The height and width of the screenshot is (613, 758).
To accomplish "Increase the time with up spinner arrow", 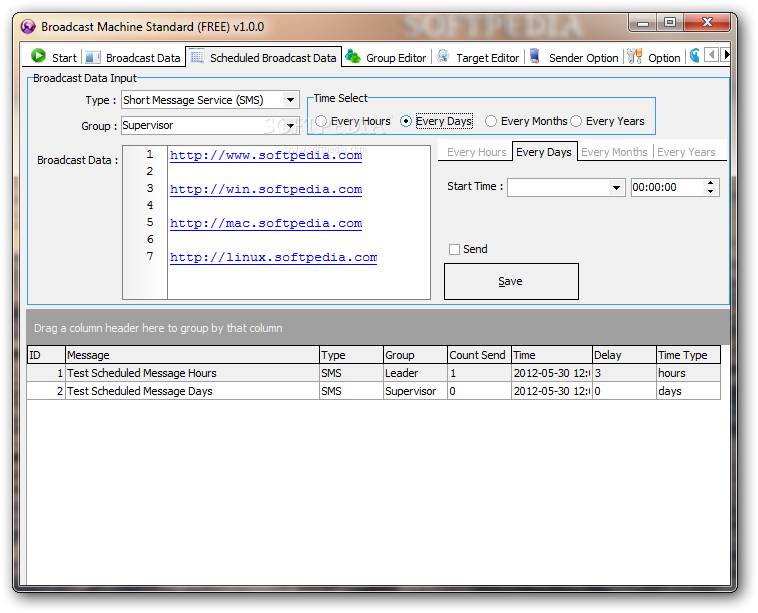I will coord(710,183).
